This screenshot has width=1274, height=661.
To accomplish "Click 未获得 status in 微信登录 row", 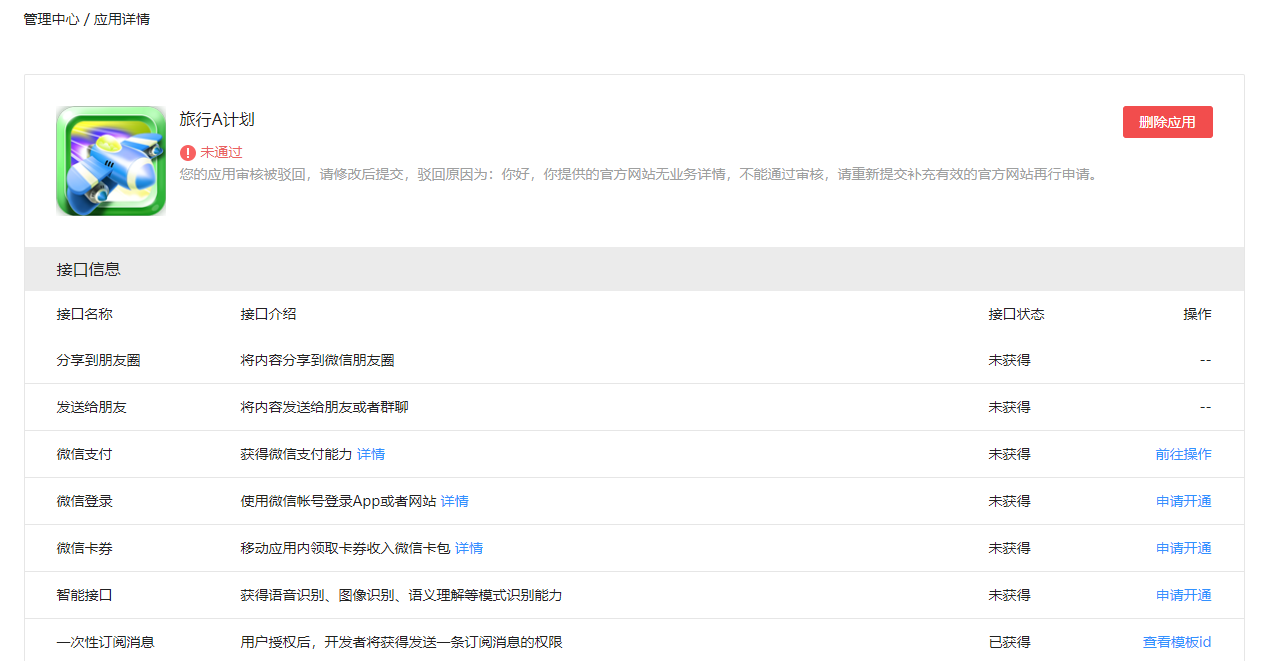I will pos(1009,501).
